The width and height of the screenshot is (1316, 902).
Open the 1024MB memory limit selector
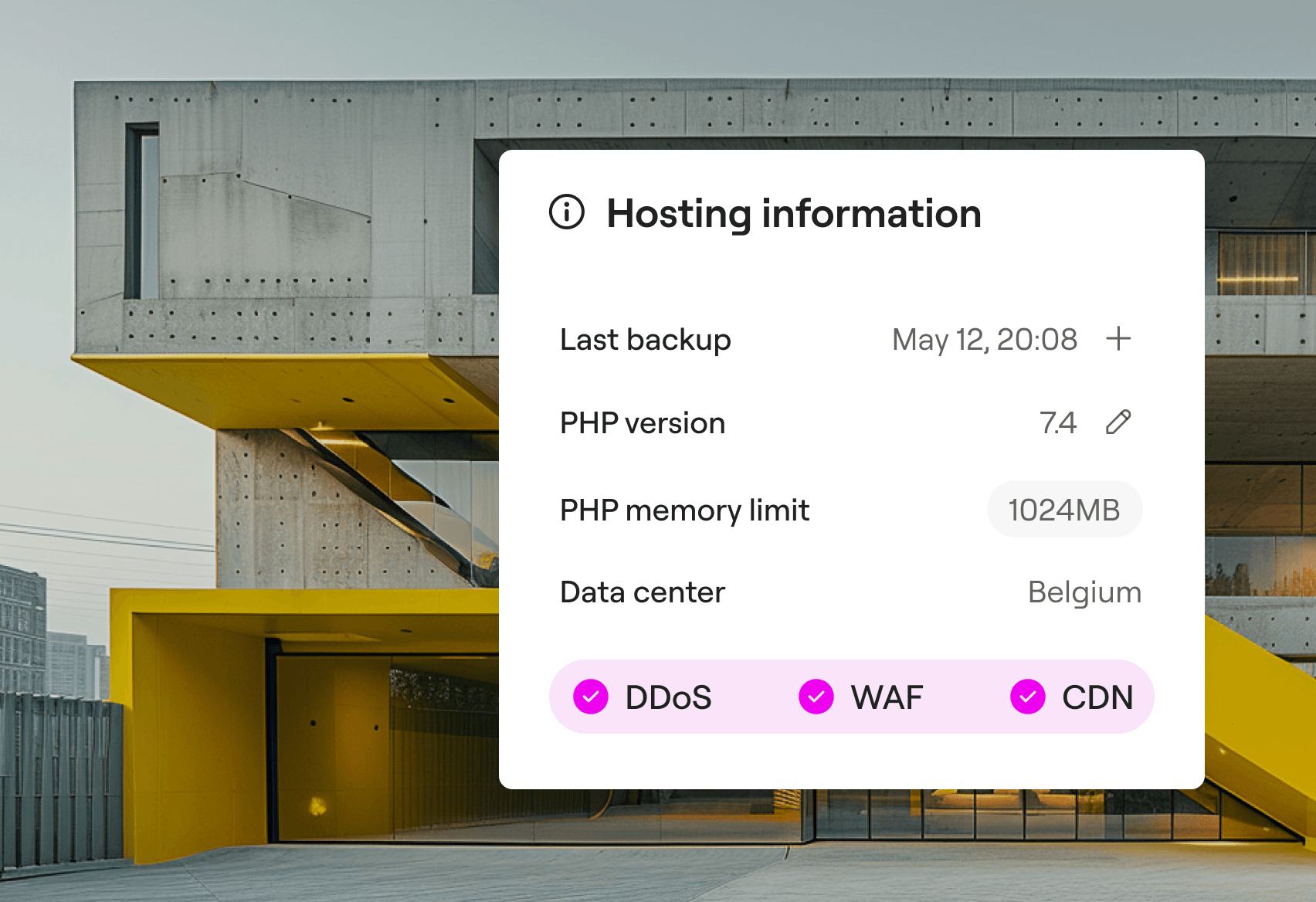click(1064, 510)
